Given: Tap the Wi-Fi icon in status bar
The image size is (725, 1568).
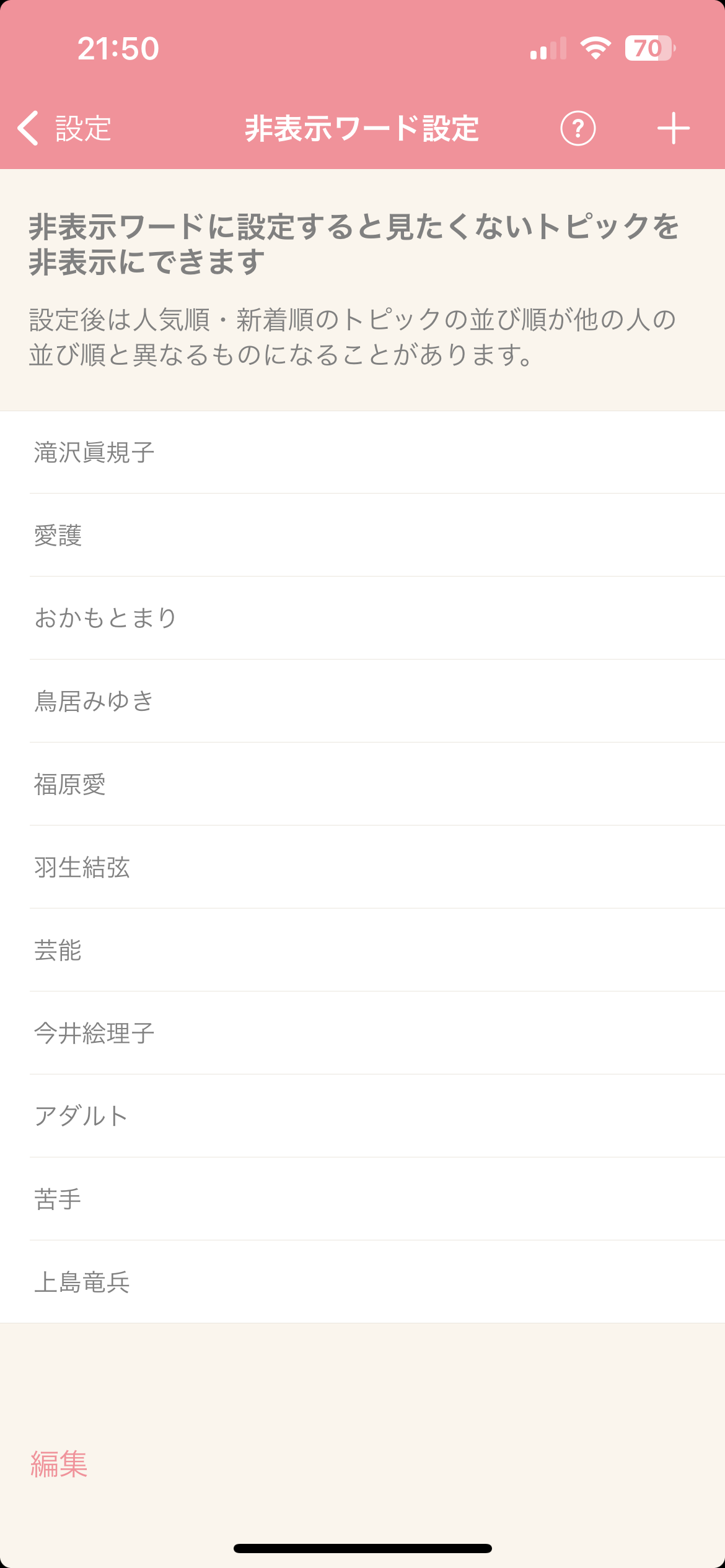Looking at the screenshot, I should [x=595, y=48].
